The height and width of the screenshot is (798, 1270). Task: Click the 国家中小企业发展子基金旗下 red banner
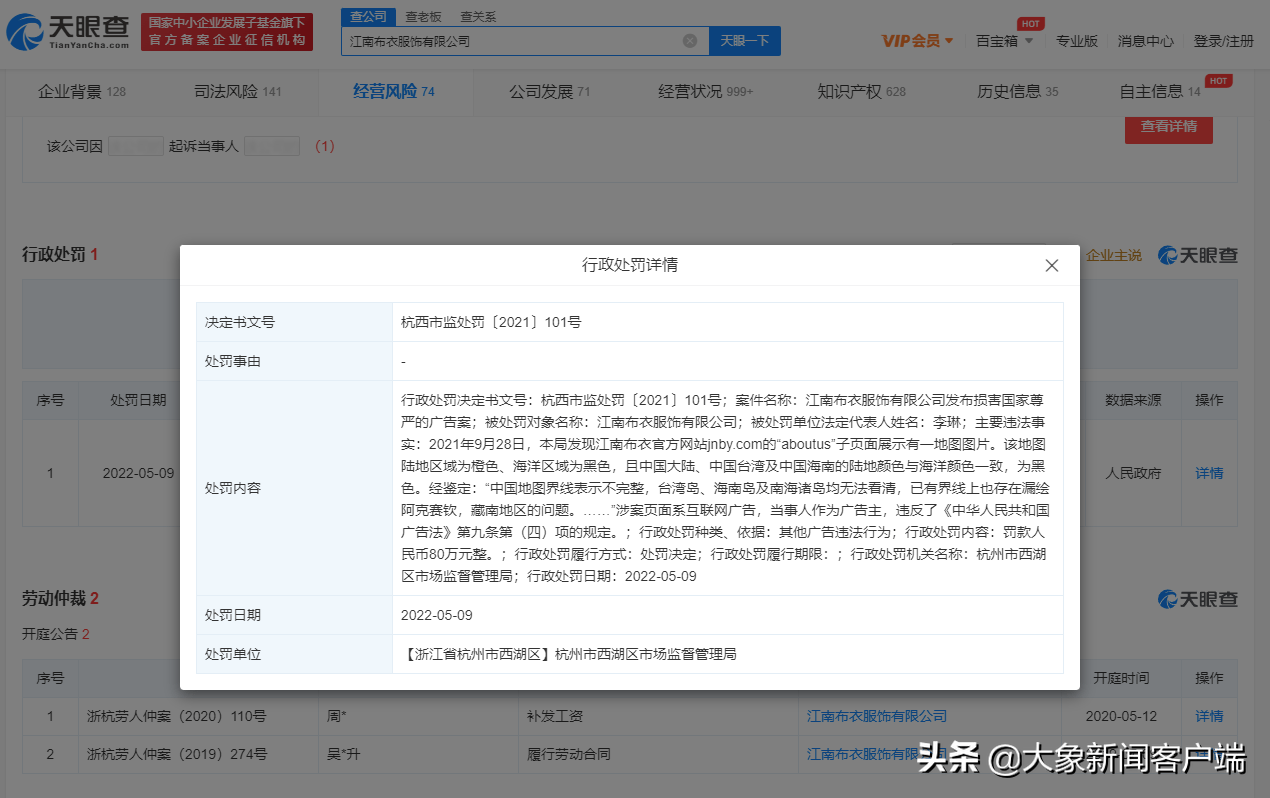(227, 32)
